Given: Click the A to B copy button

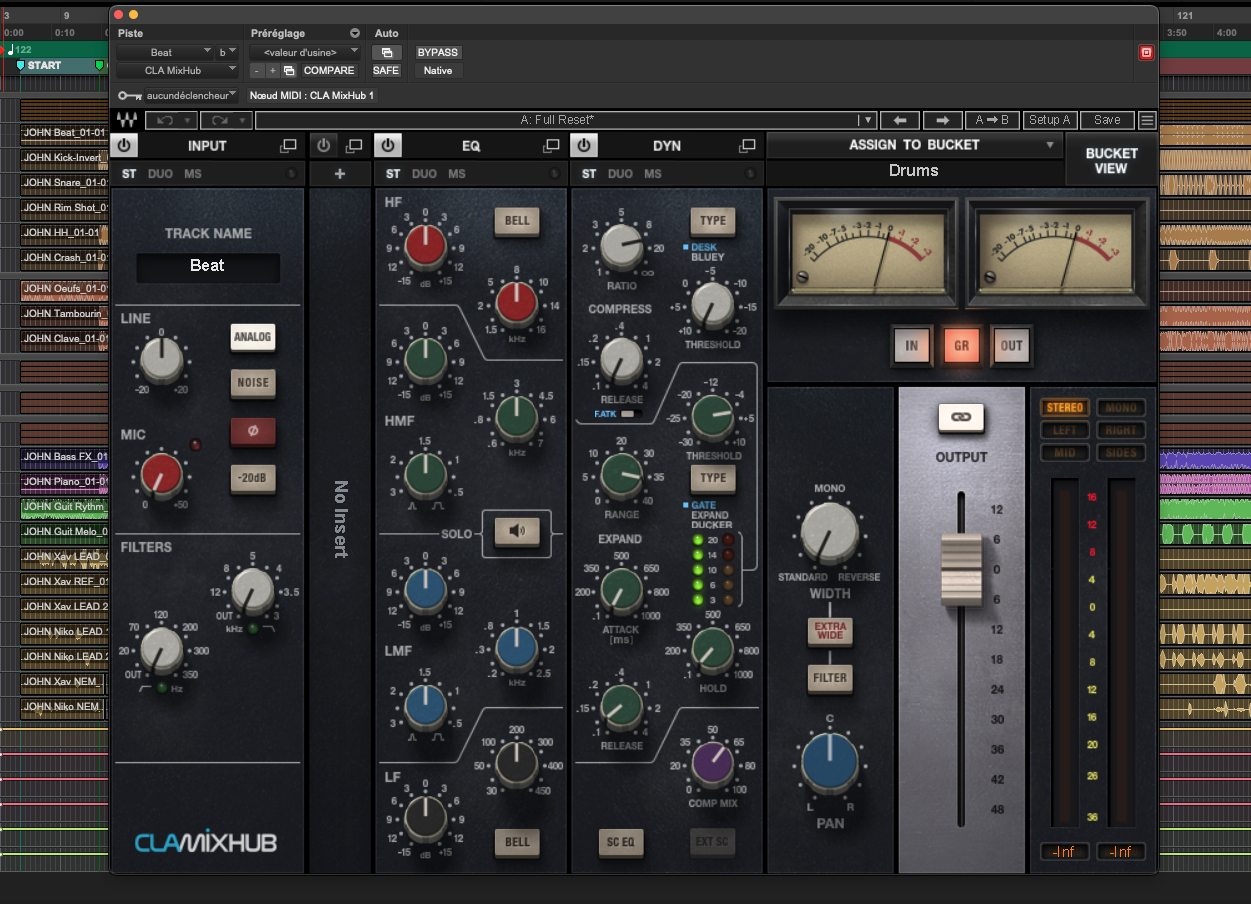Looking at the screenshot, I should [993, 120].
